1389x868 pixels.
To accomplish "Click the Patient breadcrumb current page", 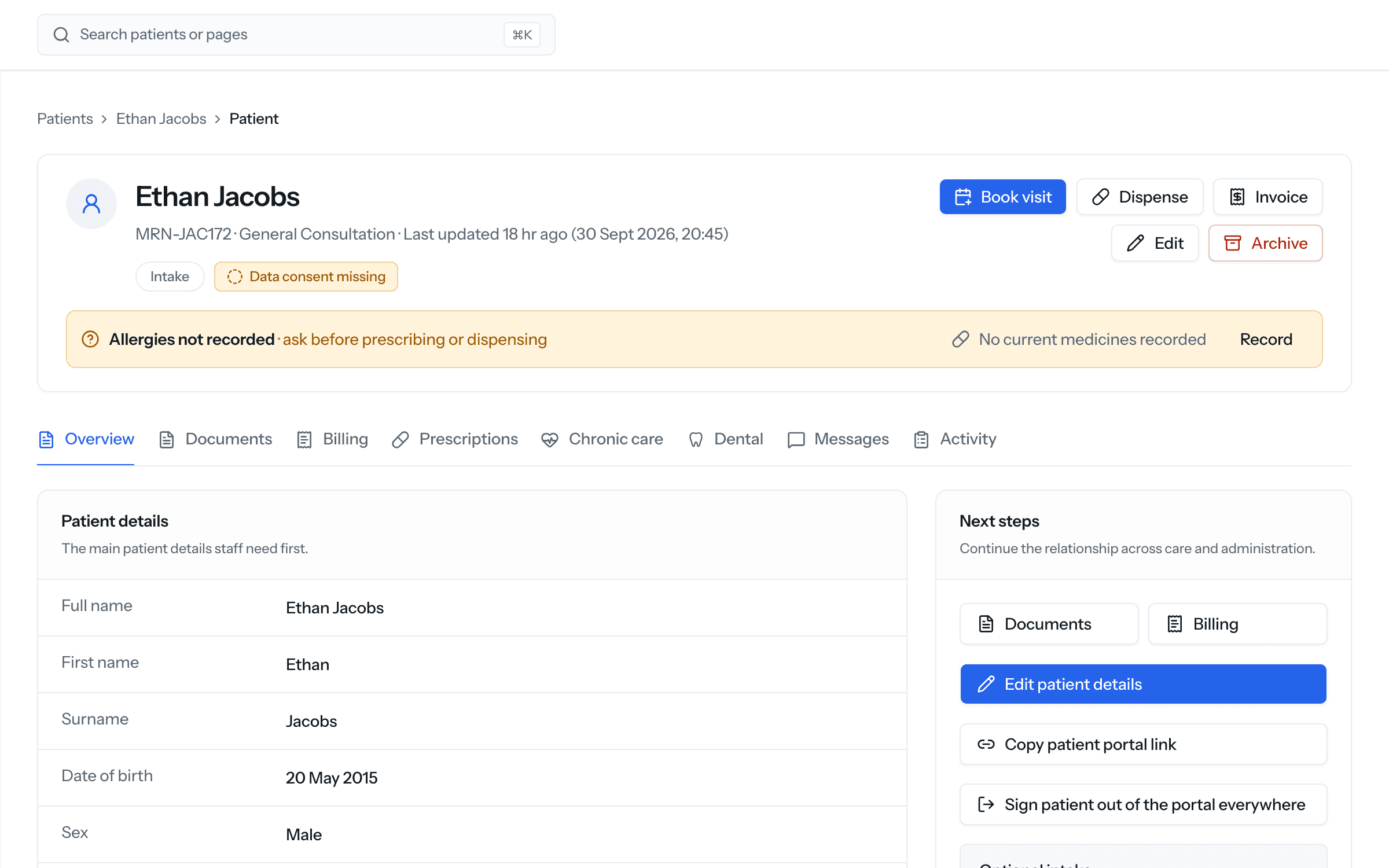I will coord(253,119).
